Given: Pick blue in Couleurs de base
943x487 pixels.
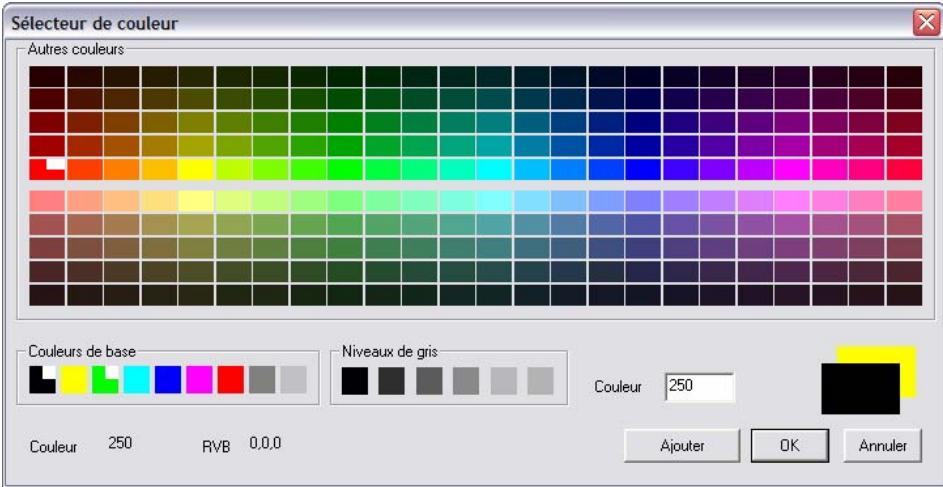Looking at the screenshot, I should (168, 380).
